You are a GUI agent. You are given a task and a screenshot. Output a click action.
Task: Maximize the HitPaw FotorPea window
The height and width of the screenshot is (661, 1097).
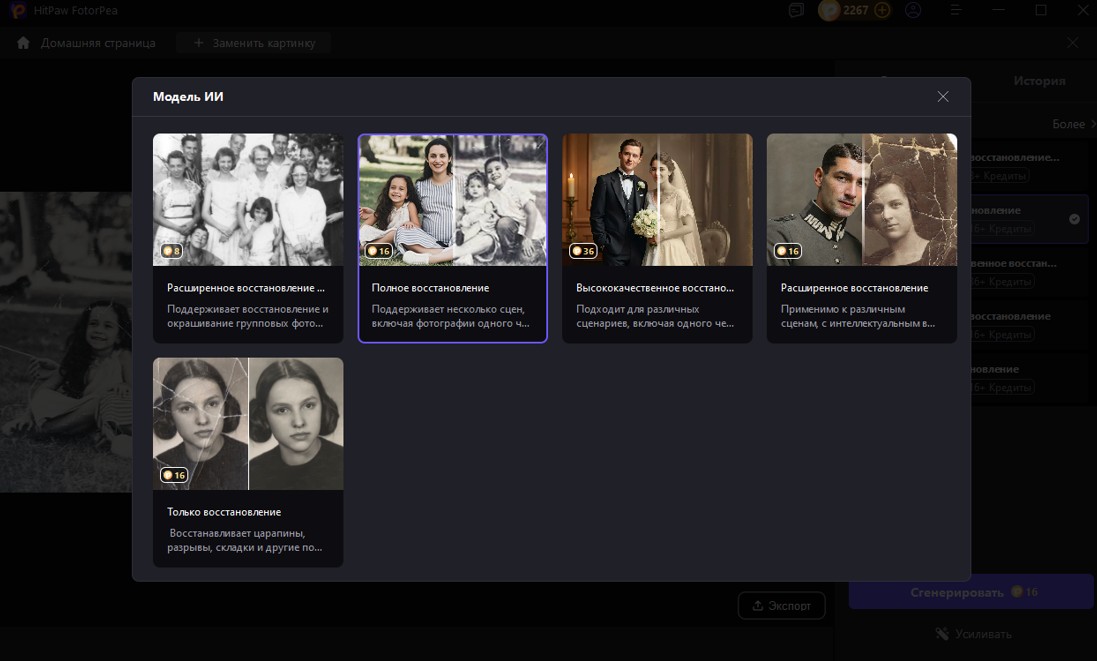tap(1041, 10)
